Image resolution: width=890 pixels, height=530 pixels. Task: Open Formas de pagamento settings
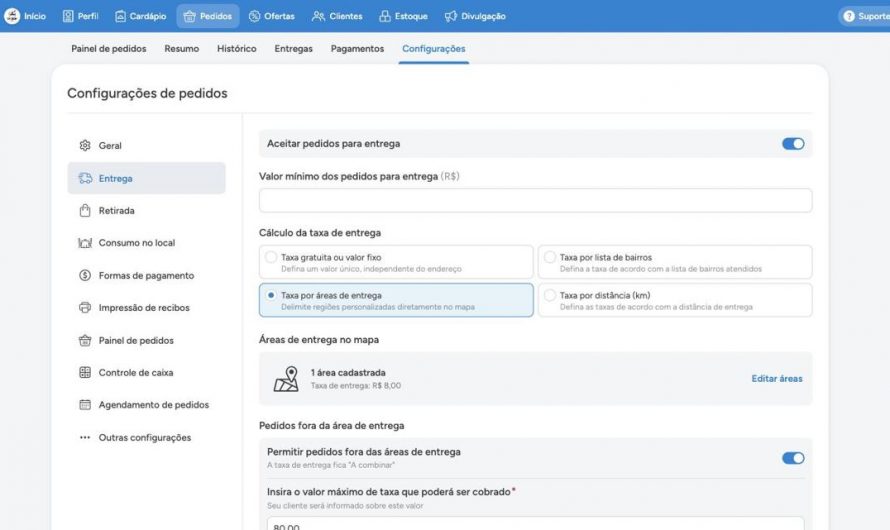(146, 275)
